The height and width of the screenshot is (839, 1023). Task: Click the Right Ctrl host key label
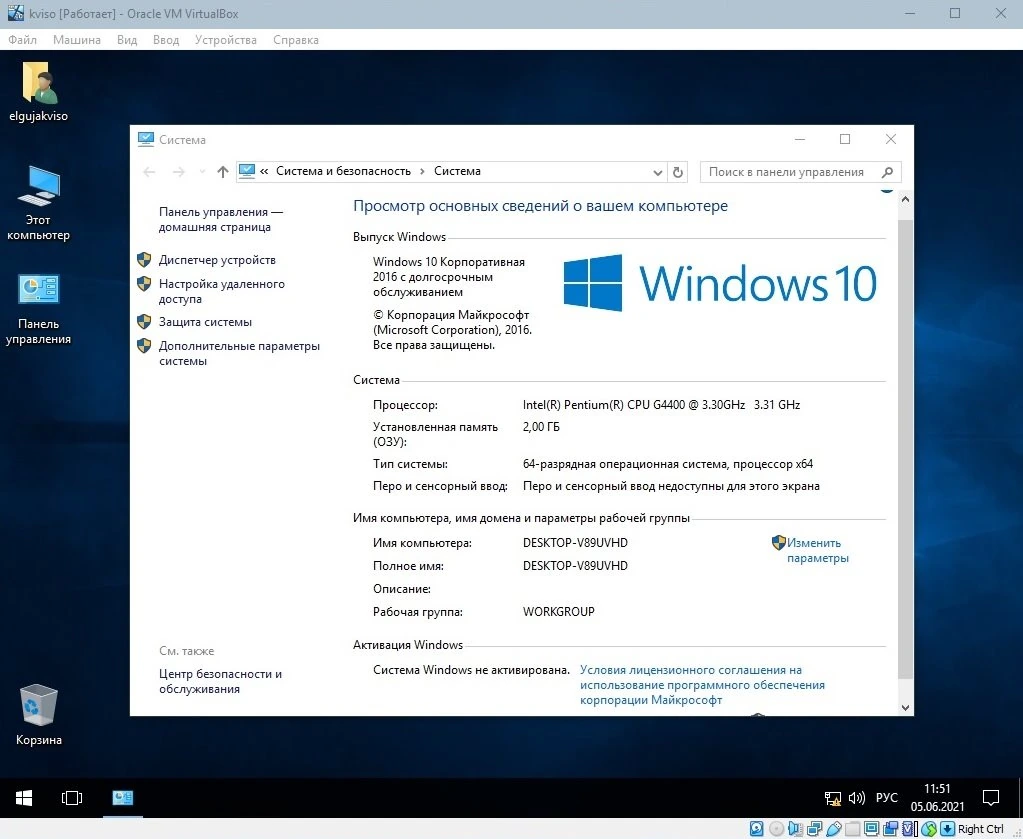[981, 829]
